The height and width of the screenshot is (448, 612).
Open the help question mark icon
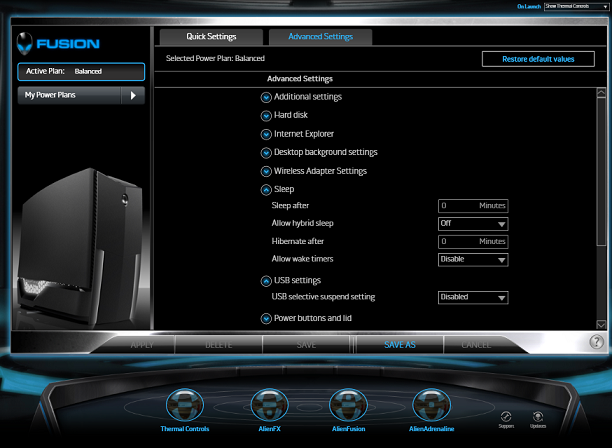596,342
